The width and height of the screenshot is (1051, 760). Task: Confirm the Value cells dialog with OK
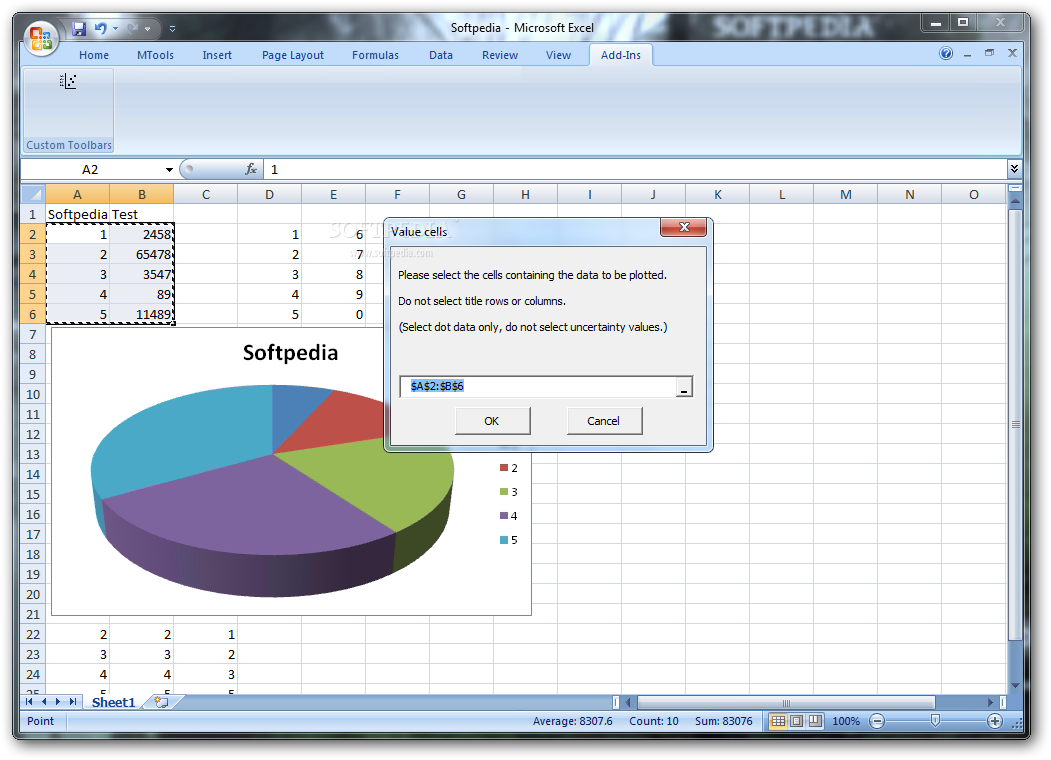[492, 421]
